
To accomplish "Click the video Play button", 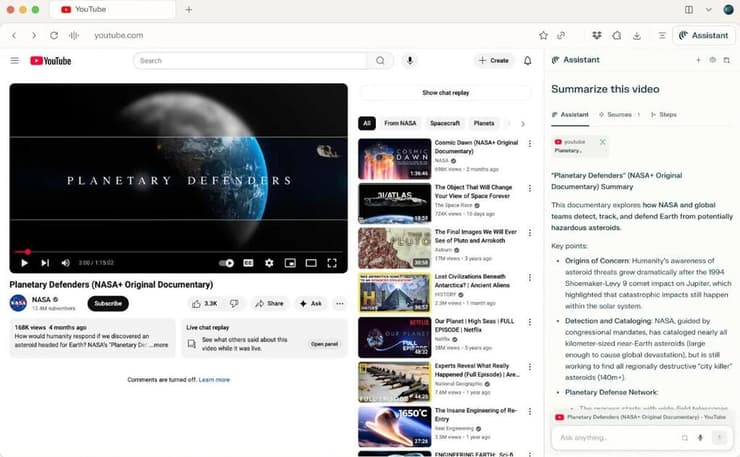I will [24, 263].
